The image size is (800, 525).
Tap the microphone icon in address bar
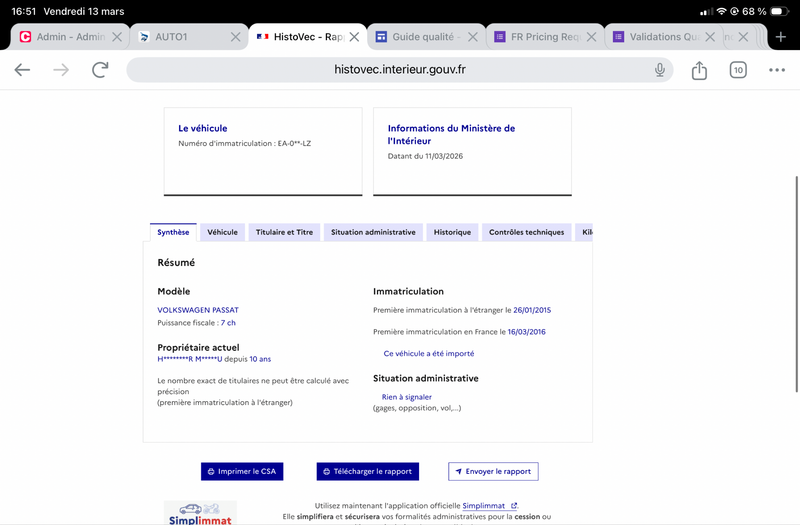(x=660, y=70)
